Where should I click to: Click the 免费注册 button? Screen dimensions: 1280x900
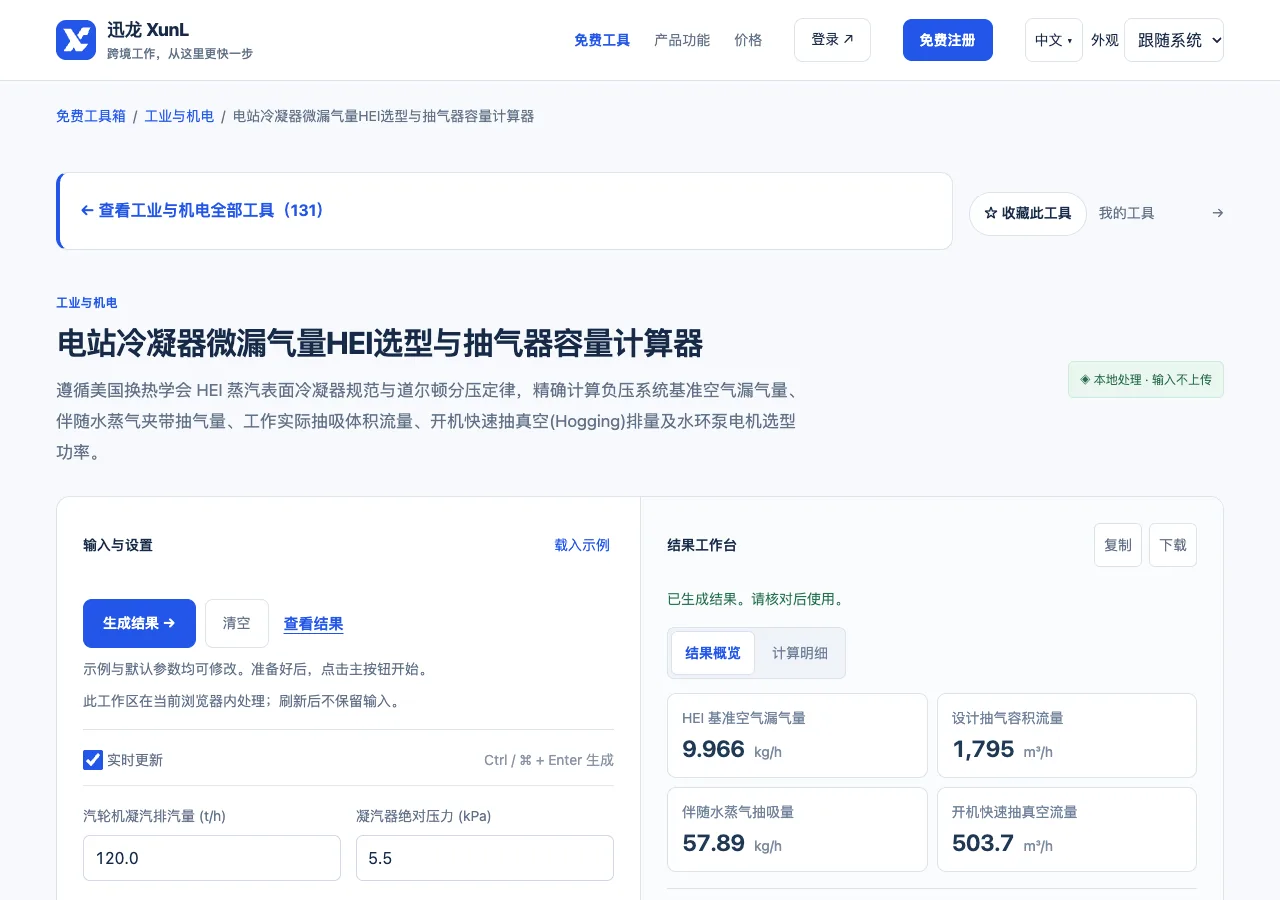click(x=948, y=40)
